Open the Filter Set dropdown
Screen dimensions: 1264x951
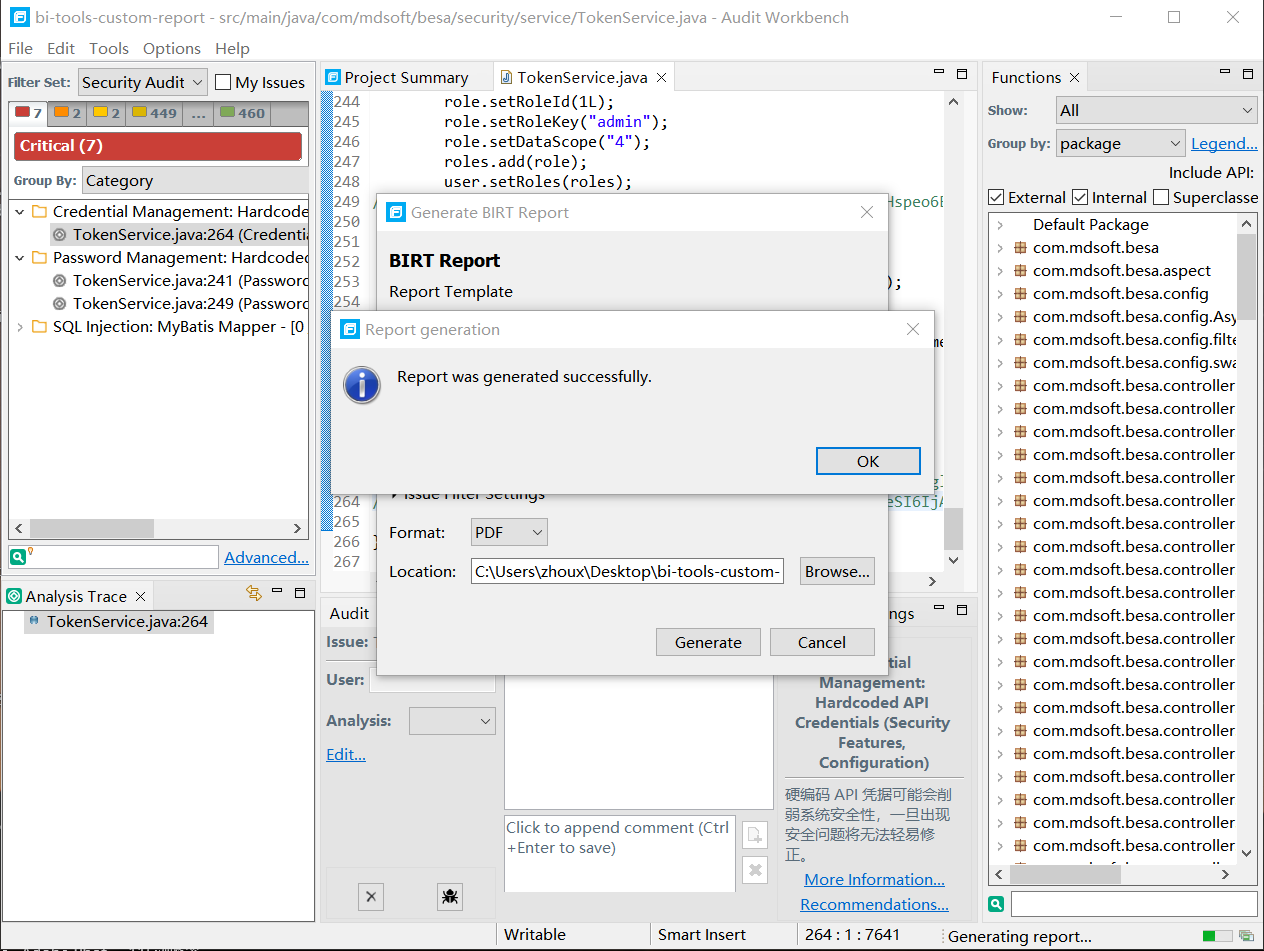point(142,82)
